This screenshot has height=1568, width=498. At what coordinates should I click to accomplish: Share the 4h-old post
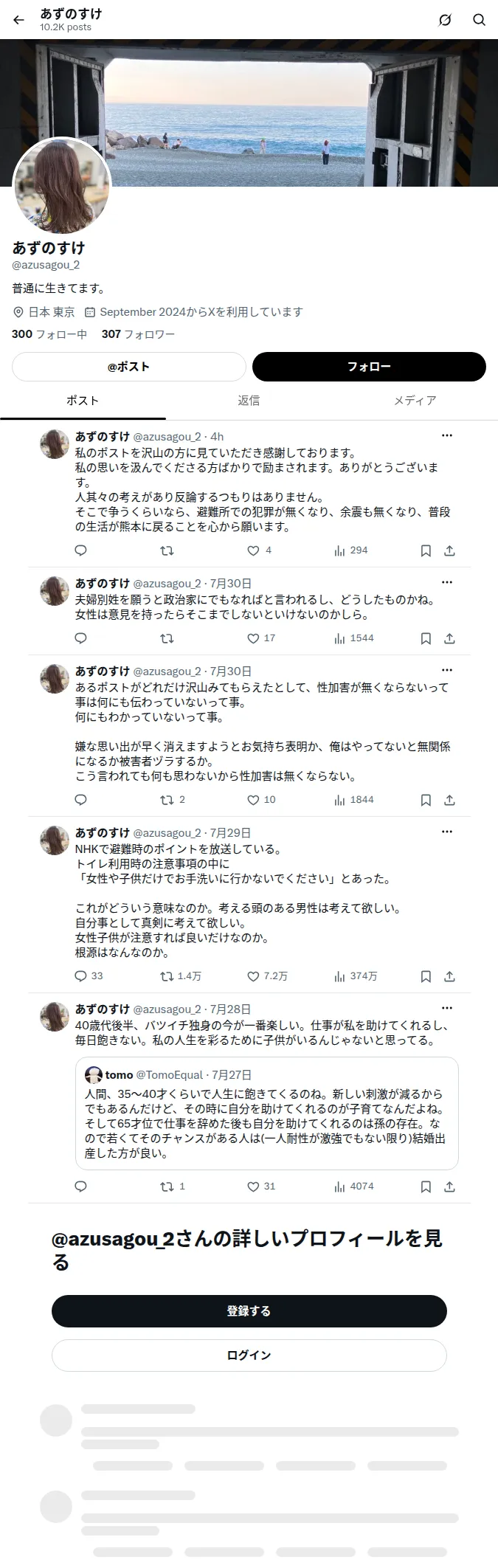click(x=449, y=550)
